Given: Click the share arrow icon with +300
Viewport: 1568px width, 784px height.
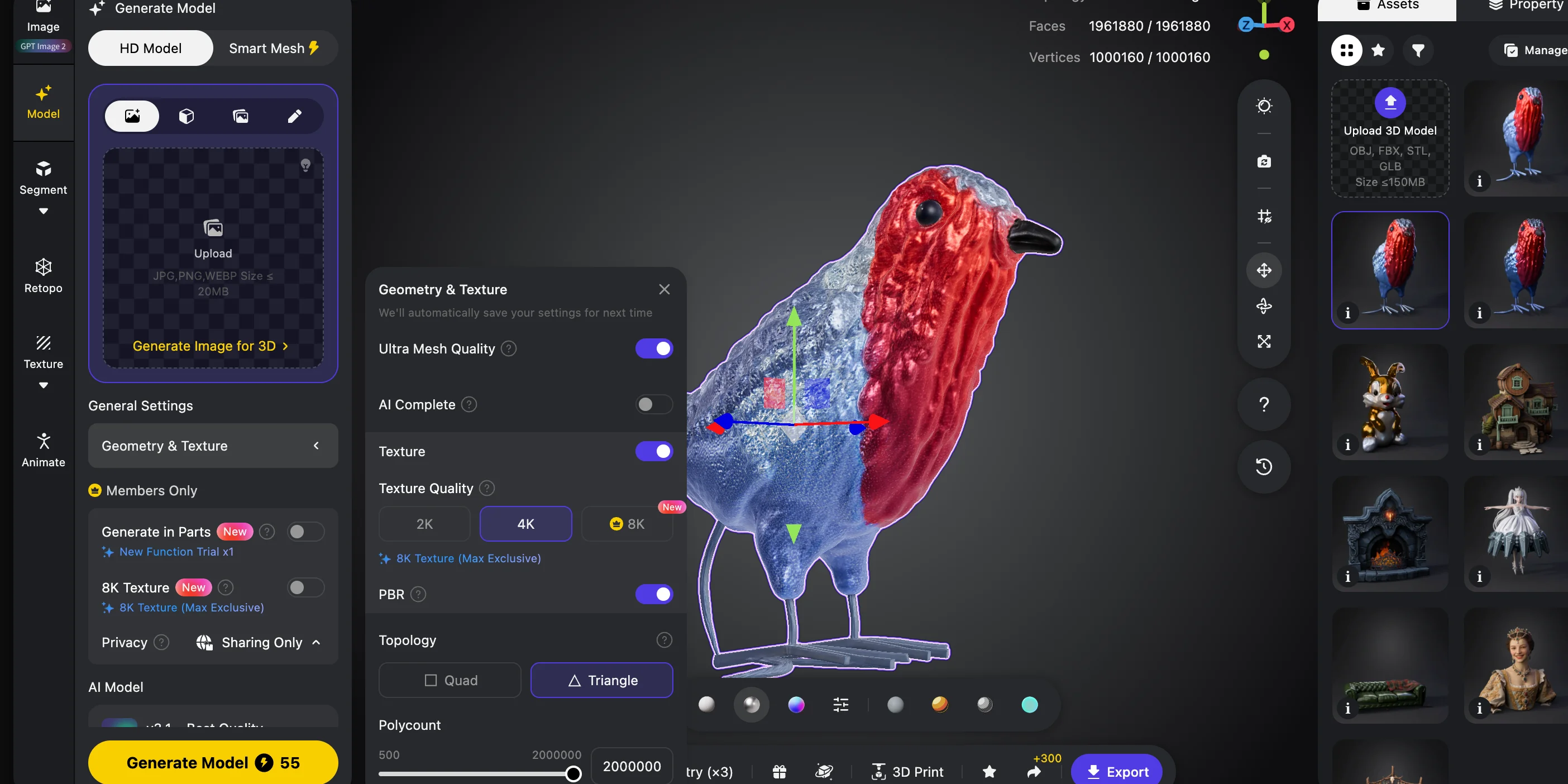Looking at the screenshot, I should [x=1034, y=772].
